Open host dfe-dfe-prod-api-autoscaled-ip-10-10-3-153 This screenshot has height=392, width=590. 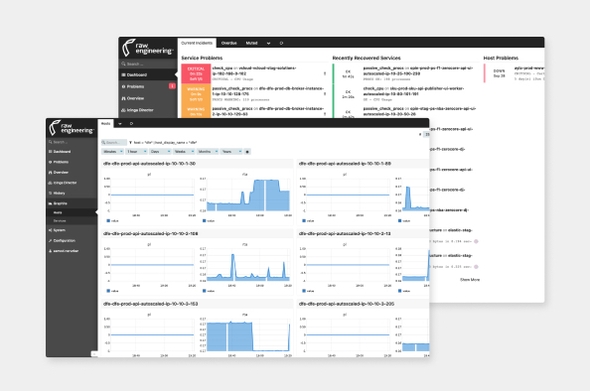tap(151, 304)
